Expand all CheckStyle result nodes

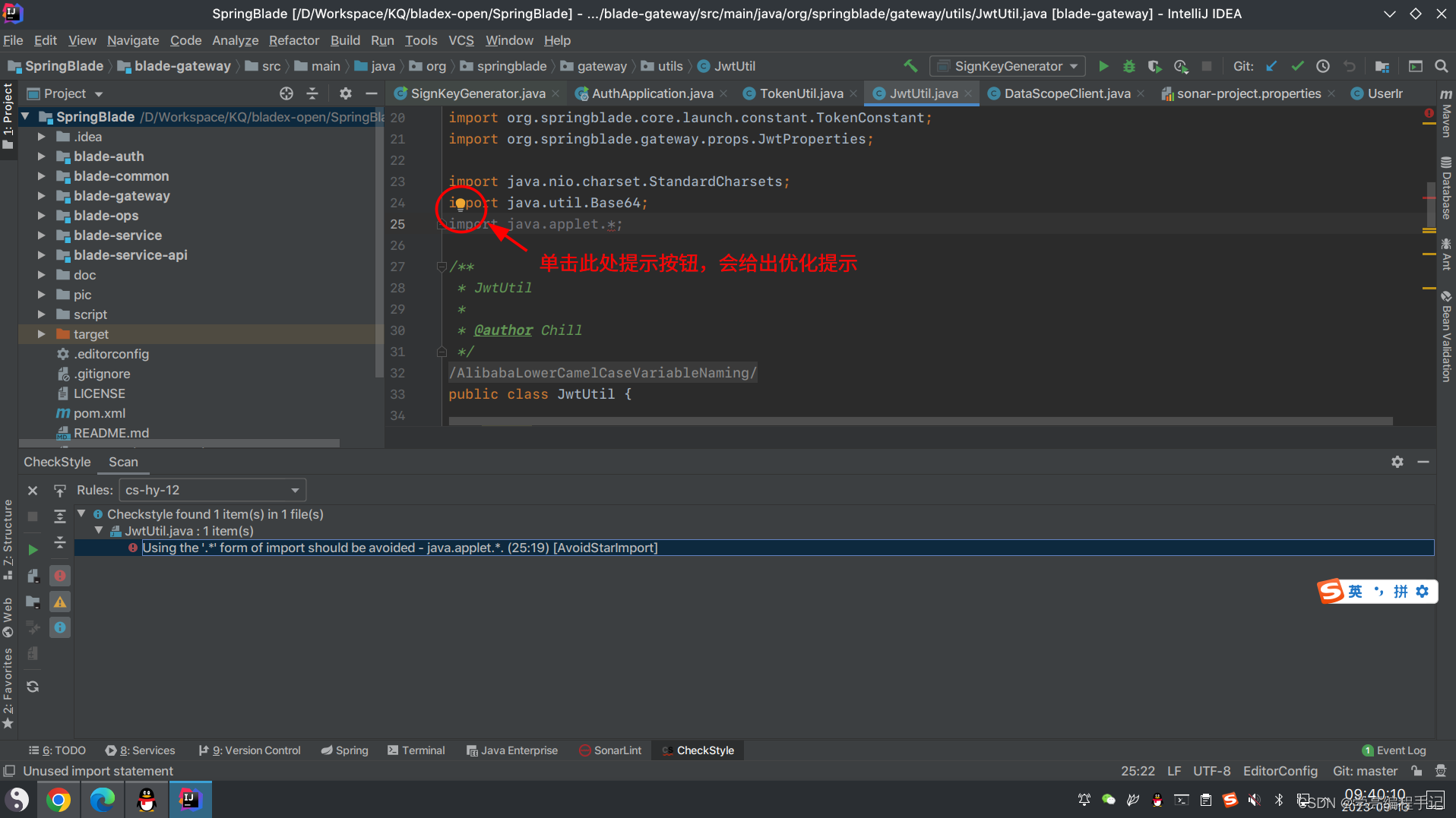coord(60,516)
